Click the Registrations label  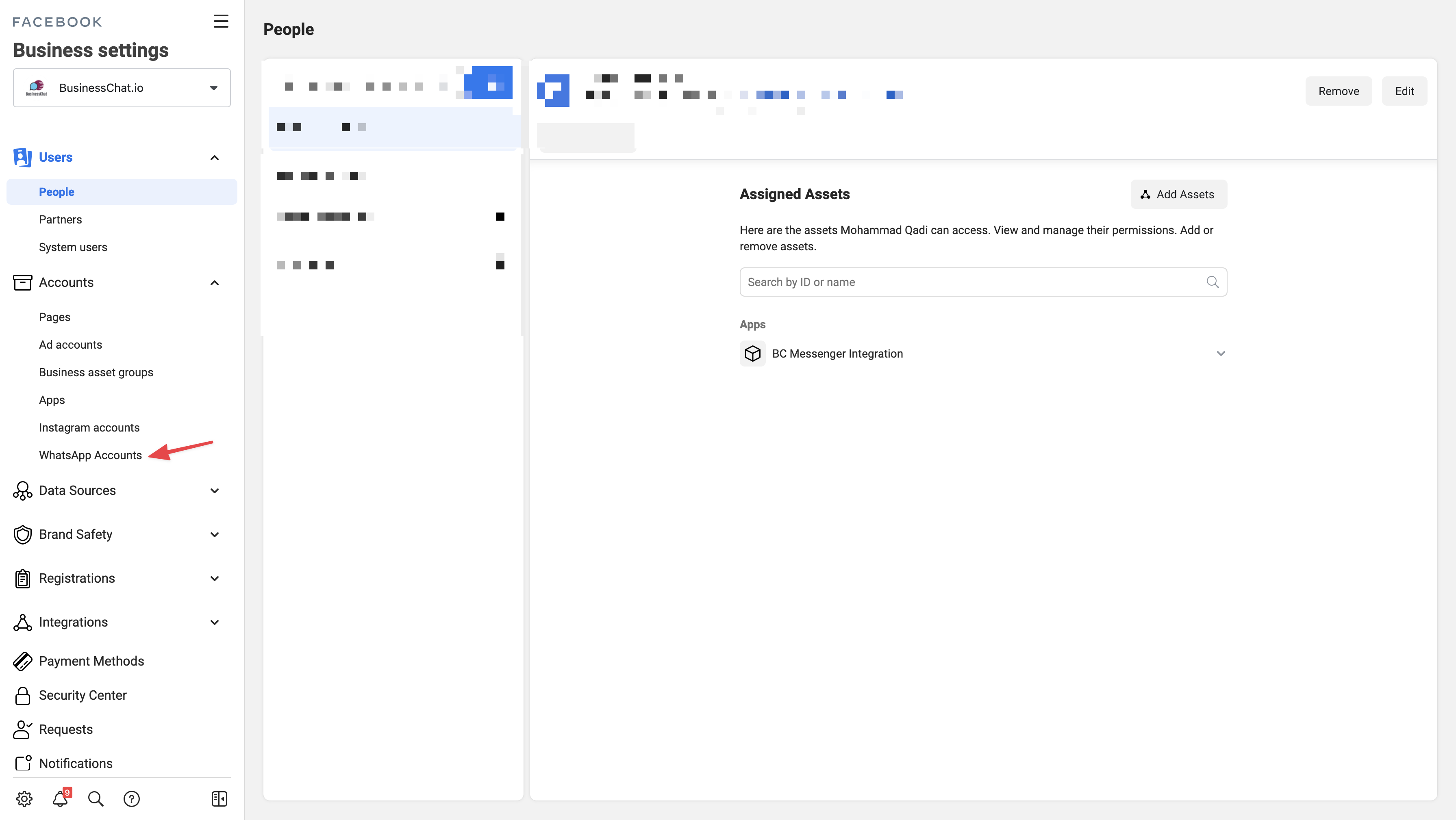(77, 578)
